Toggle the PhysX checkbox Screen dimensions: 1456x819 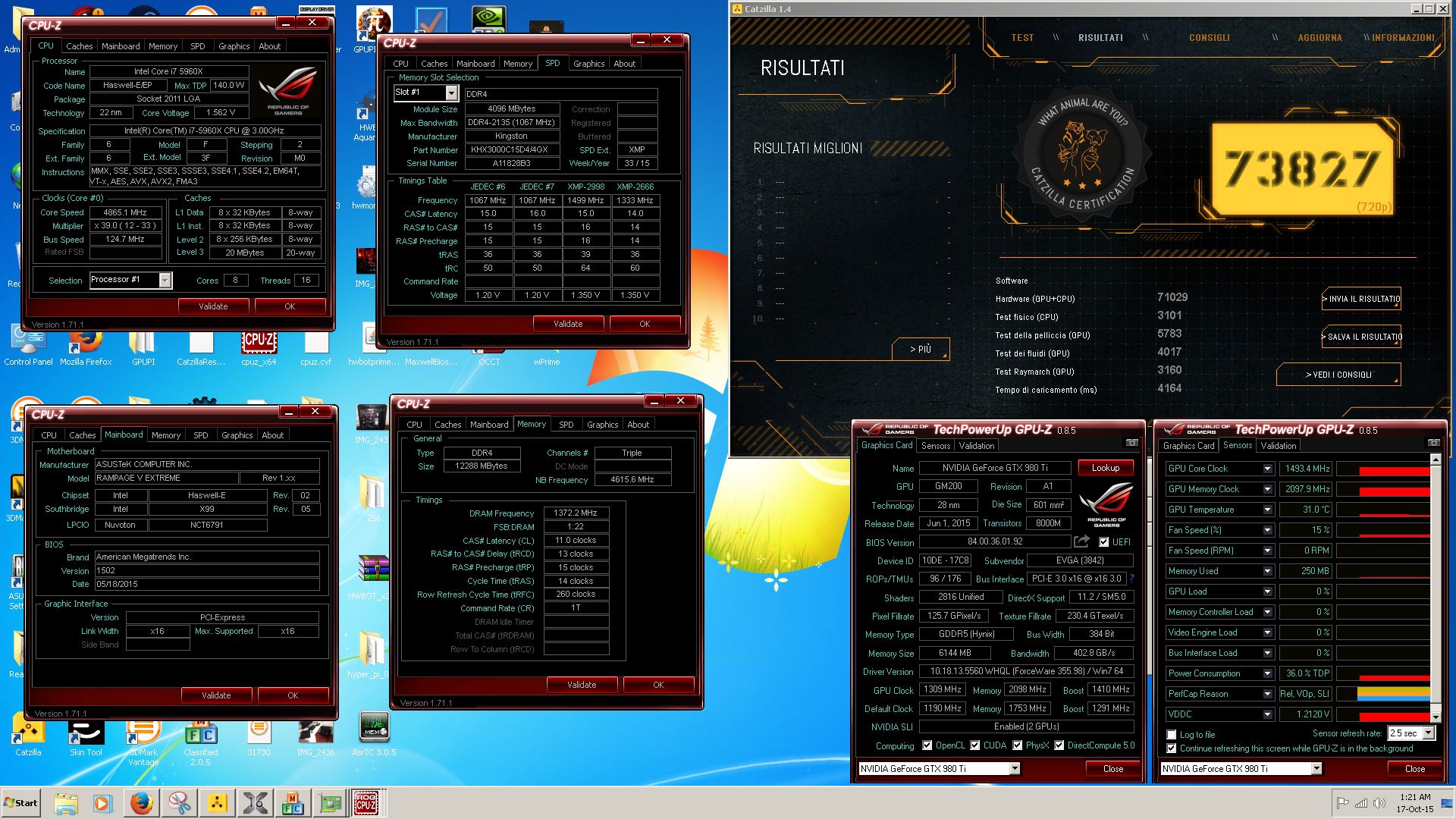pyautogui.click(x=1017, y=745)
